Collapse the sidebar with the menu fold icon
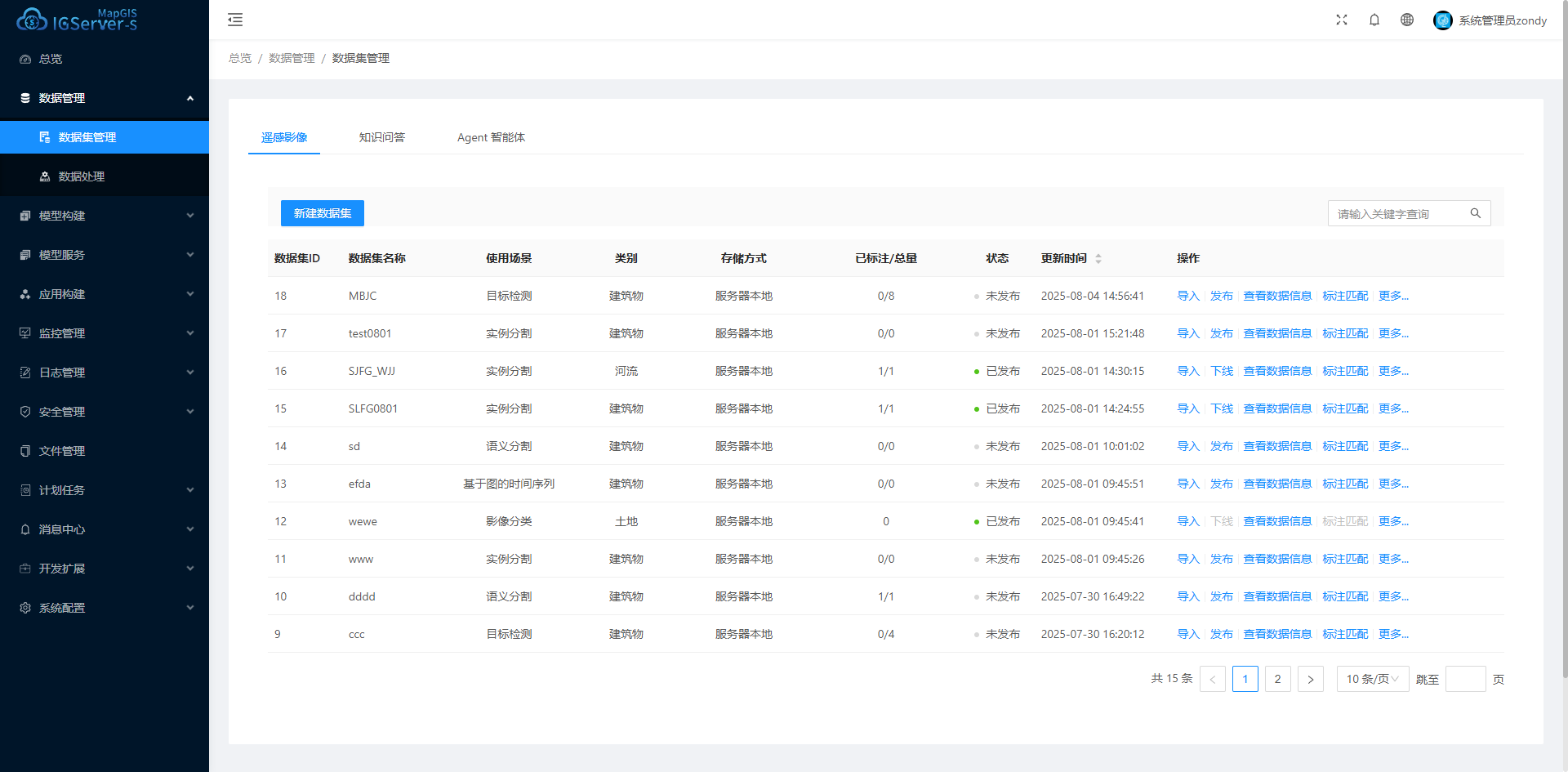This screenshot has width=1568, height=772. [235, 20]
